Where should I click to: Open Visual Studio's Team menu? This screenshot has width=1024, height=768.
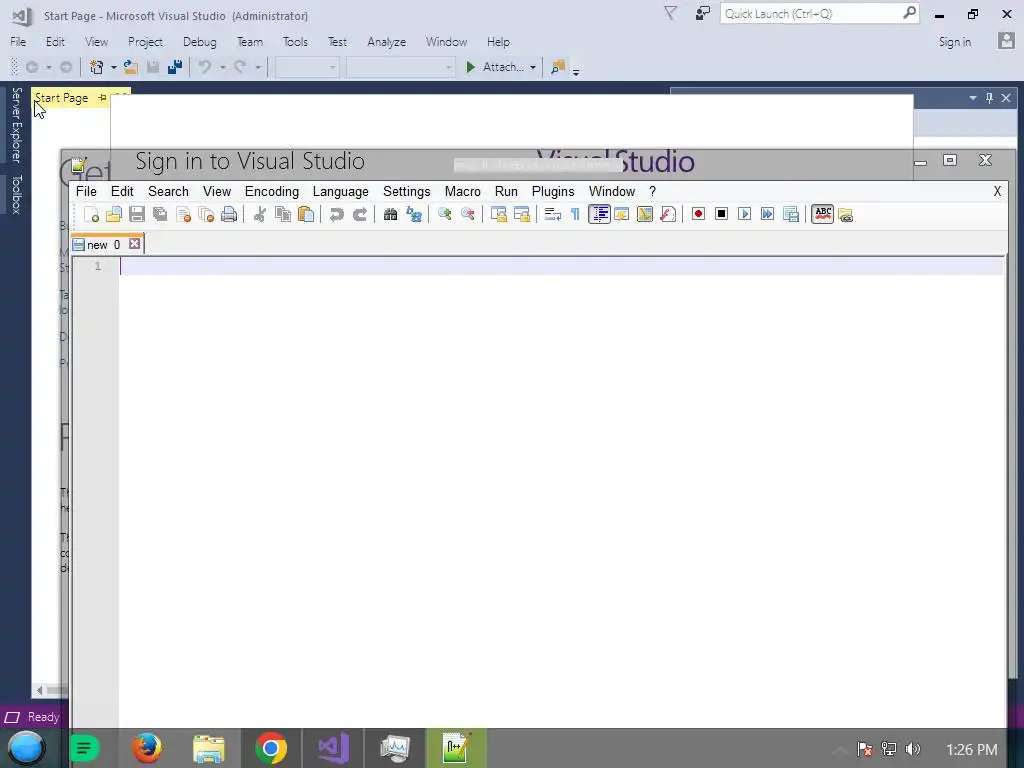(x=249, y=42)
